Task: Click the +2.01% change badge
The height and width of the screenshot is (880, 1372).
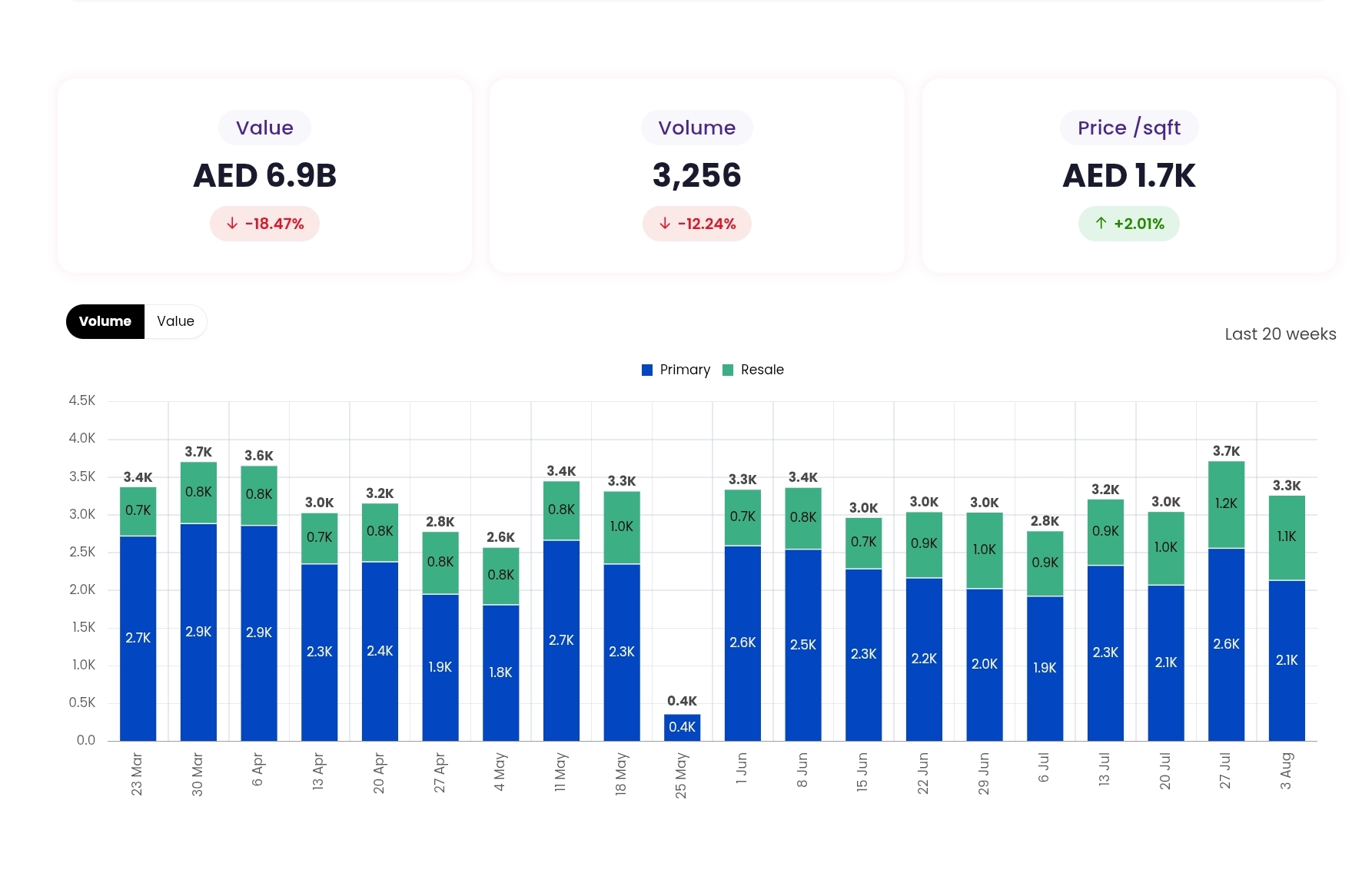Action: coord(1129,224)
